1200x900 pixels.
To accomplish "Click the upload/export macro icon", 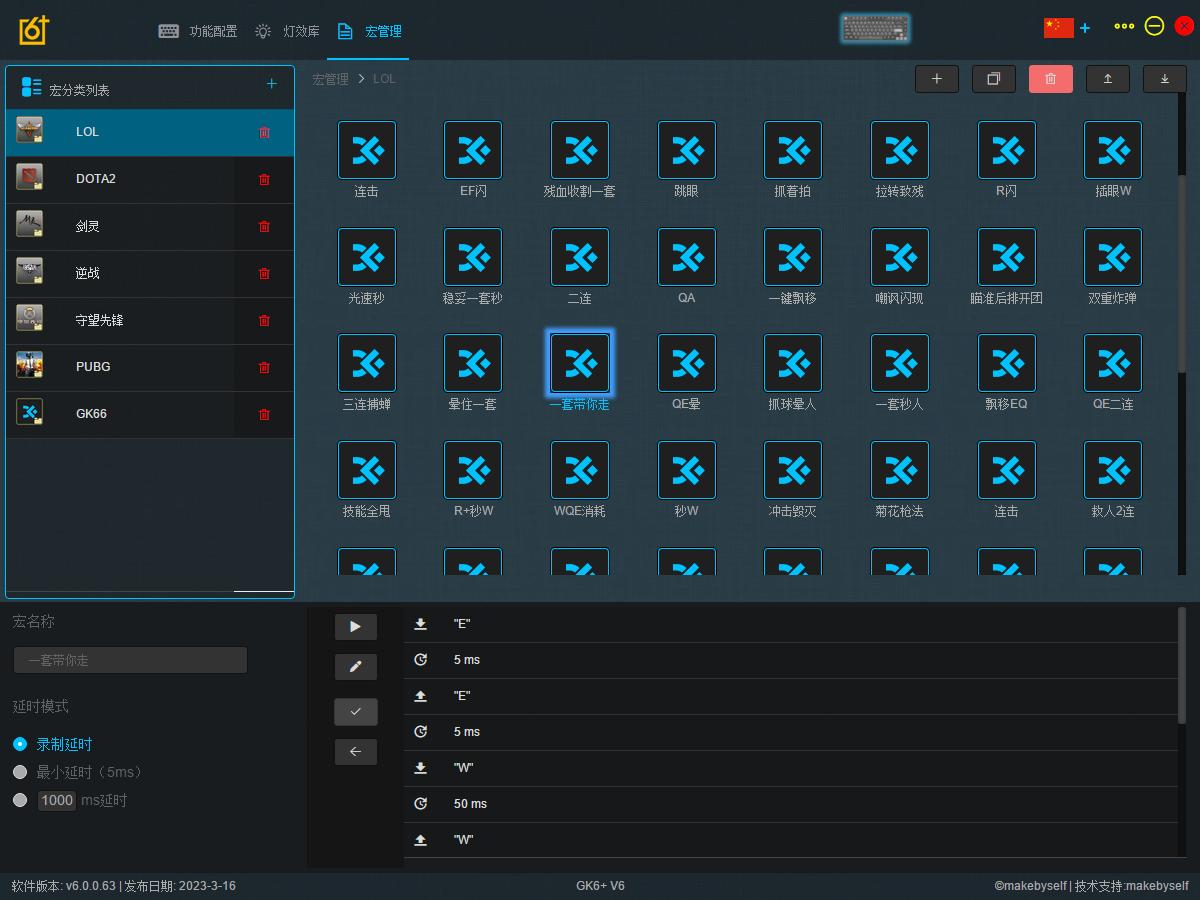I will (x=1107, y=79).
